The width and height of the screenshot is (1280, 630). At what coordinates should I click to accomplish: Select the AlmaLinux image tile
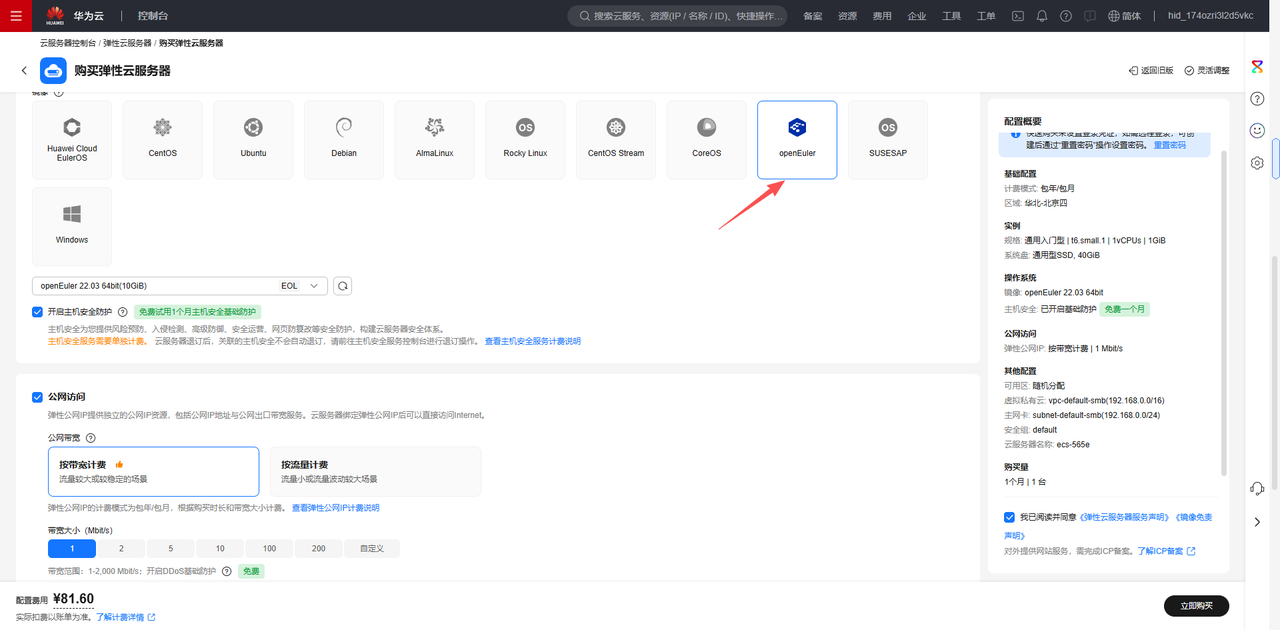pyautogui.click(x=434, y=139)
